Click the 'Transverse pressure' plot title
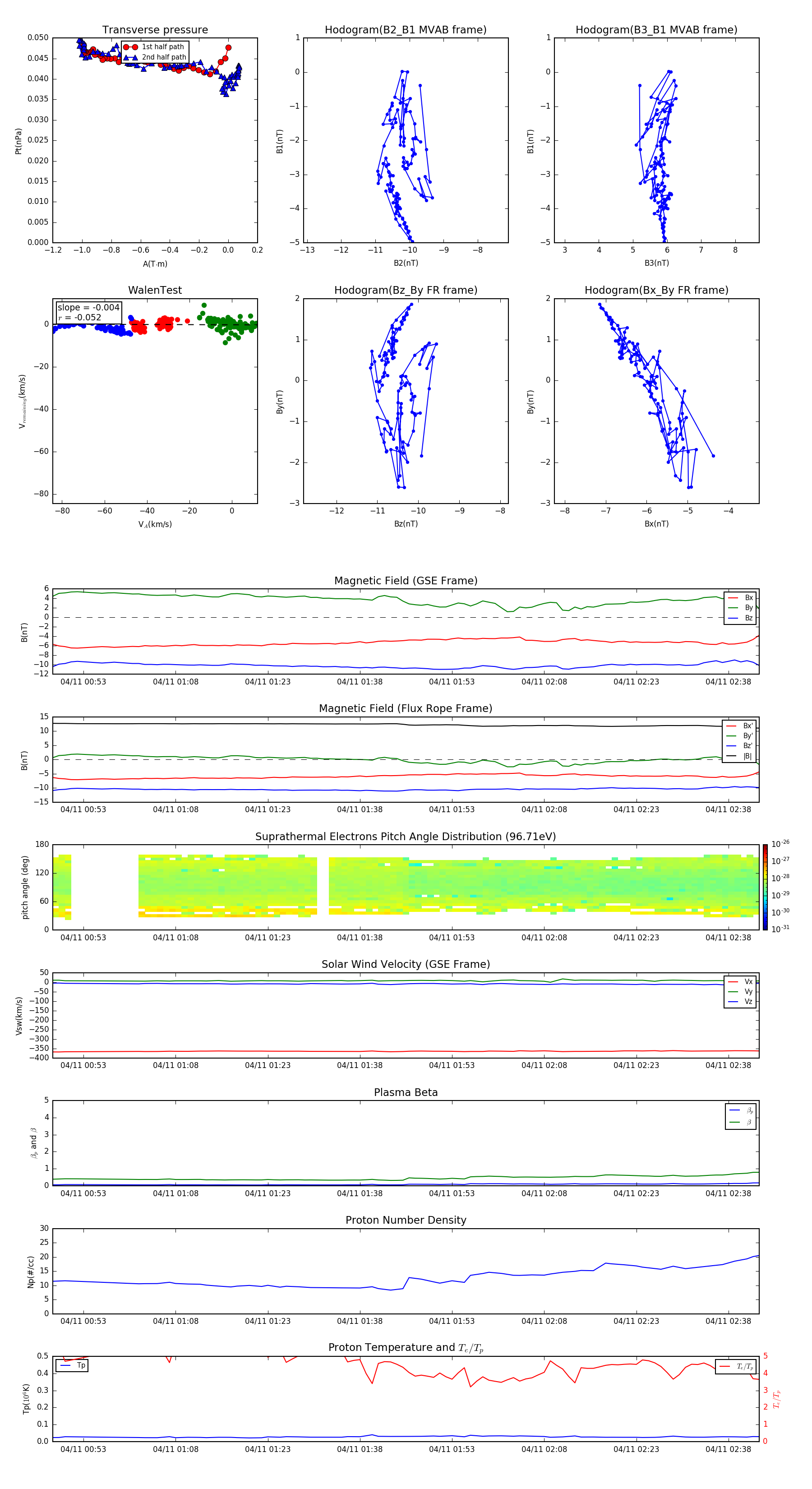This screenshot has height=1489, width=812. [x=155, y=30]
